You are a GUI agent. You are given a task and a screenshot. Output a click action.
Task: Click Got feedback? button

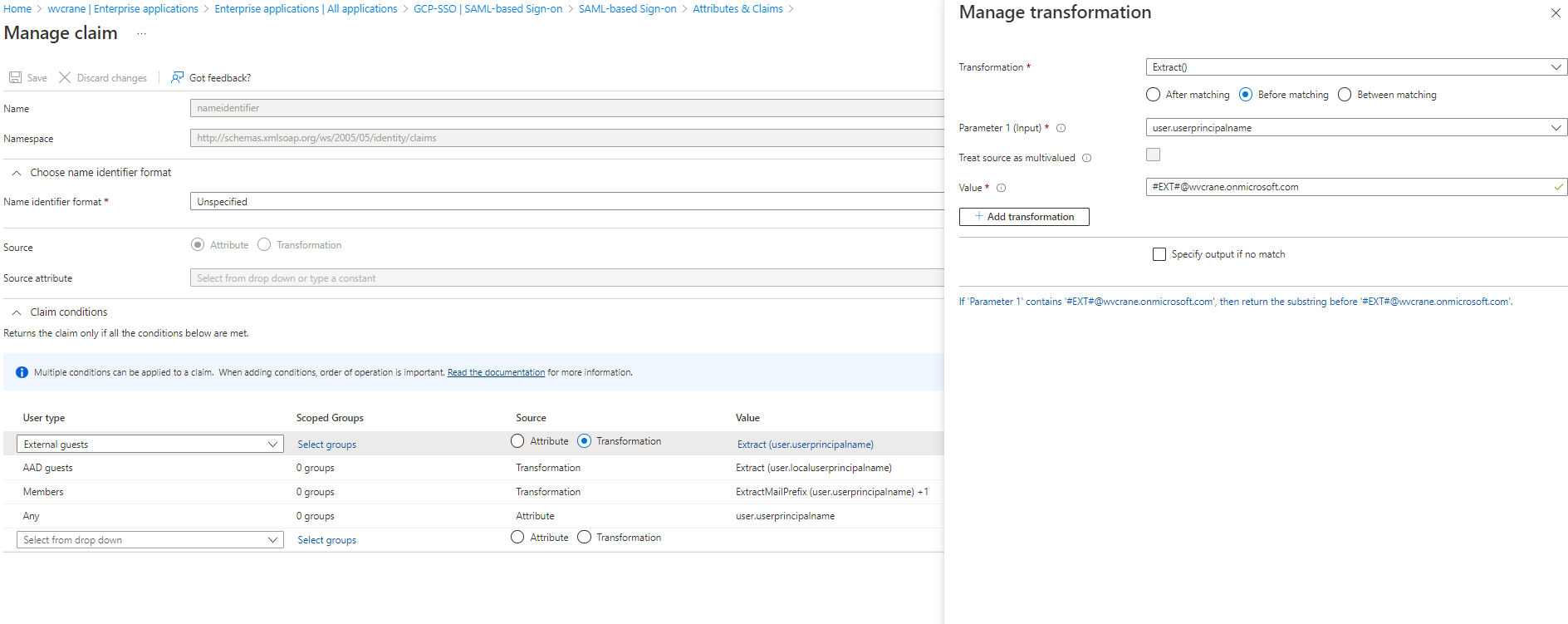pyautogui.click(x=211, y=77)
